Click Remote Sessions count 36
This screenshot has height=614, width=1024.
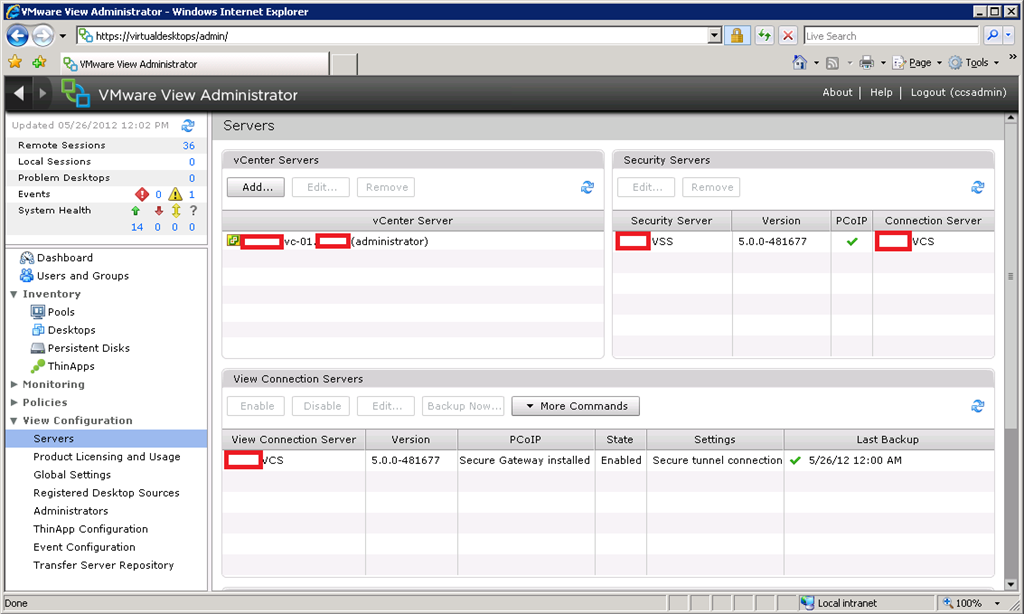coord(189,146)
